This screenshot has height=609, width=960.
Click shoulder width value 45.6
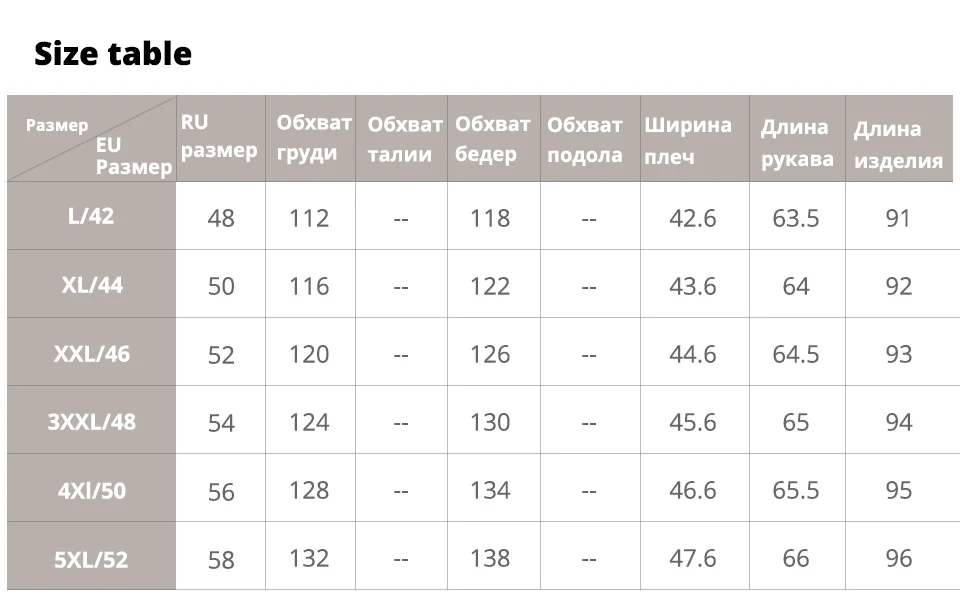[692, 422]
